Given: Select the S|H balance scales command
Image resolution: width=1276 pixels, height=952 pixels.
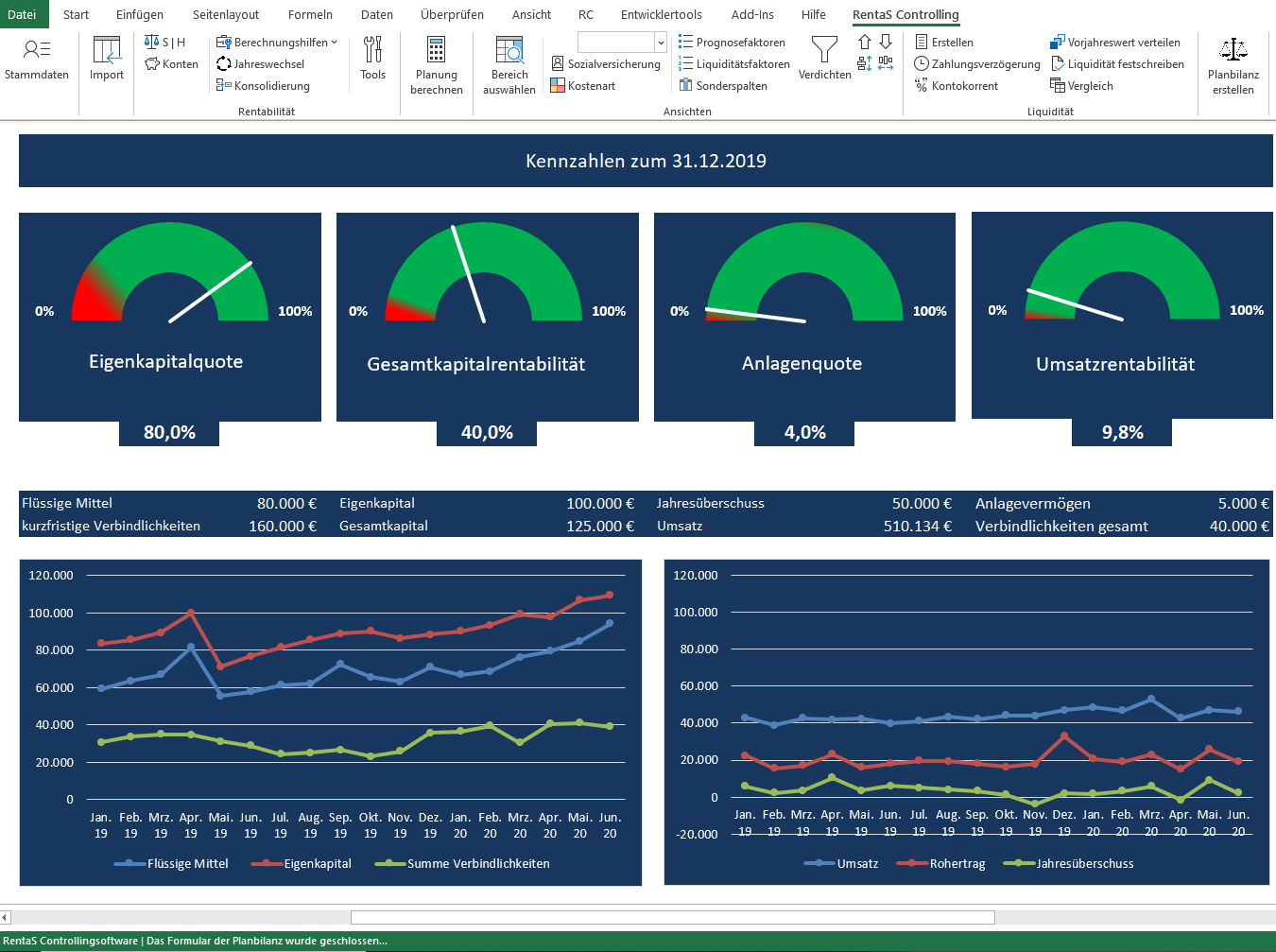Looking at the screenshot, I should [x=164, y=43].
